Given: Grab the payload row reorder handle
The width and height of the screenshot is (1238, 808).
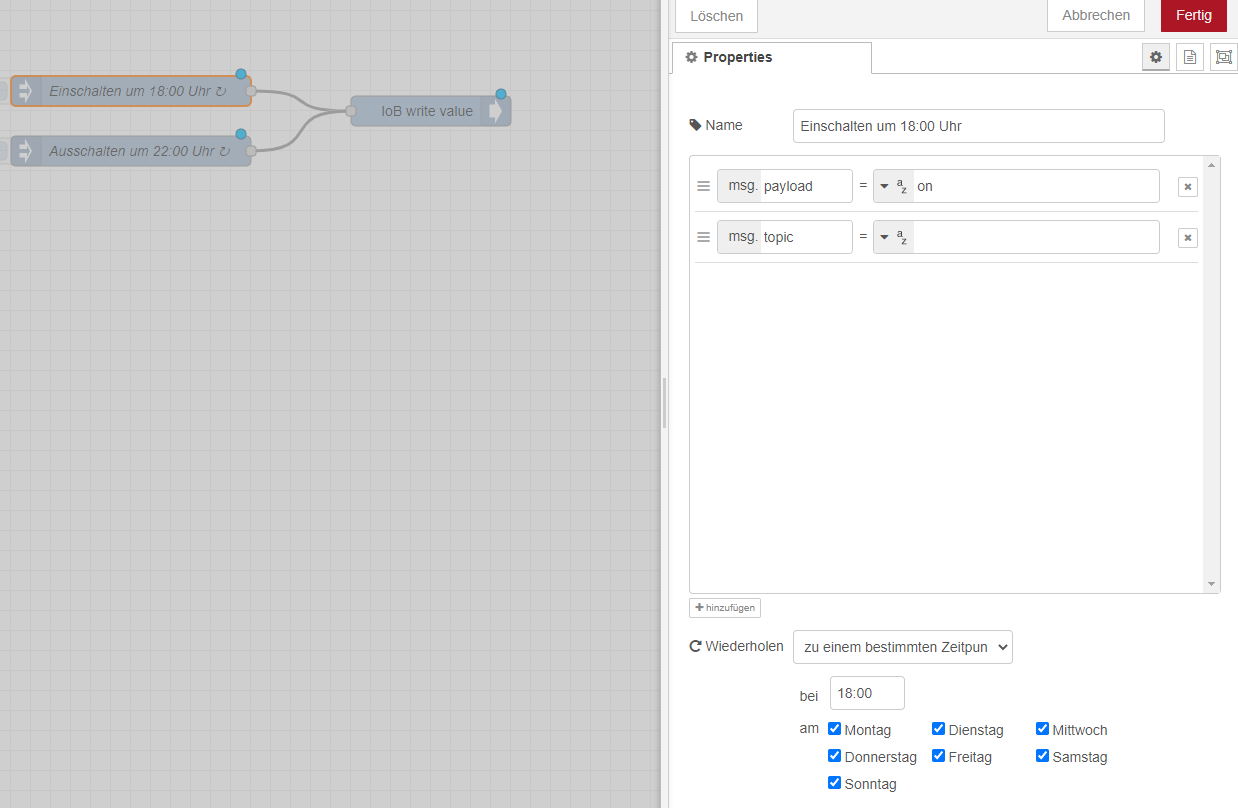Looking at the screenshot, I should [704, 186].
